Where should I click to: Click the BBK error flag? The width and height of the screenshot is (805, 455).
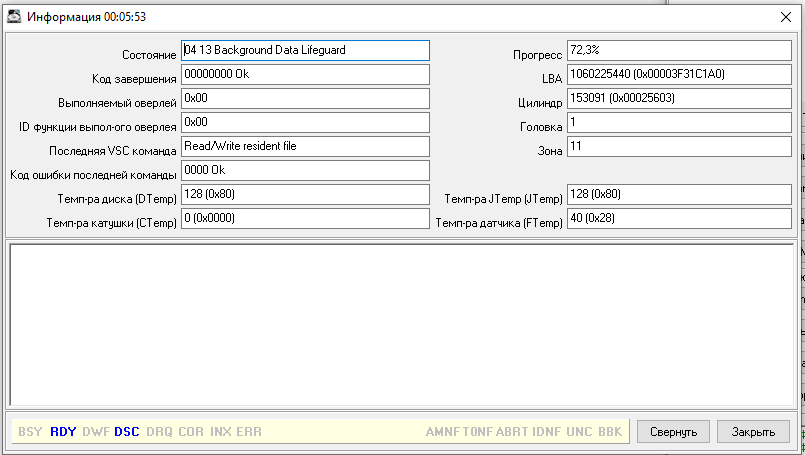point(609,432)
